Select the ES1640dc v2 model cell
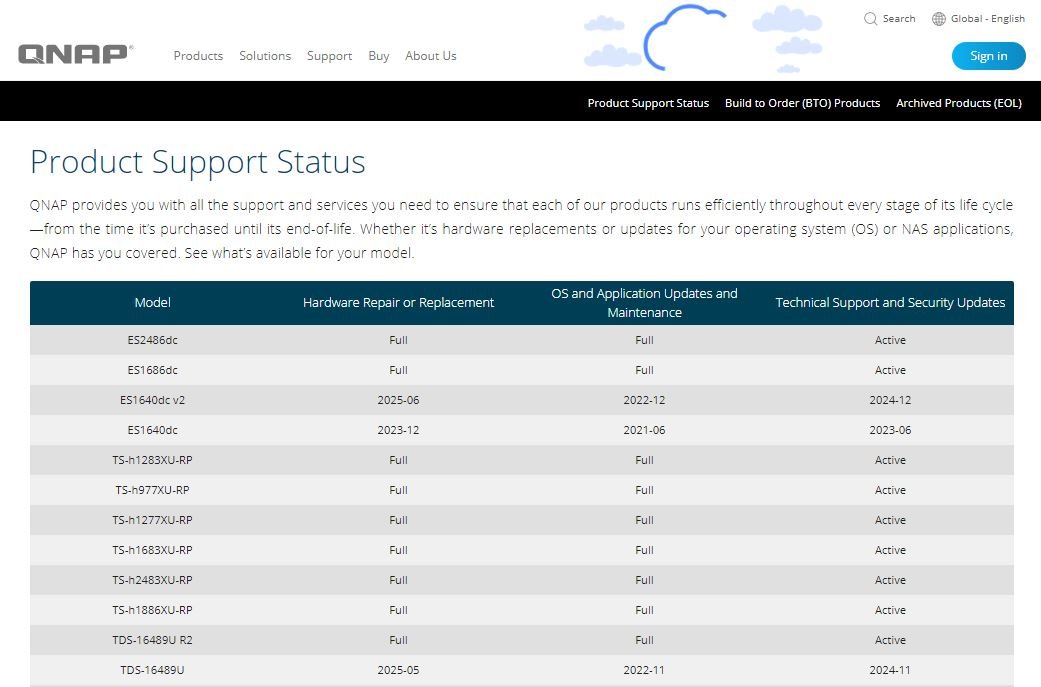Image resolution: width=1041 pixels, height=687 pixels. [153, 400]
